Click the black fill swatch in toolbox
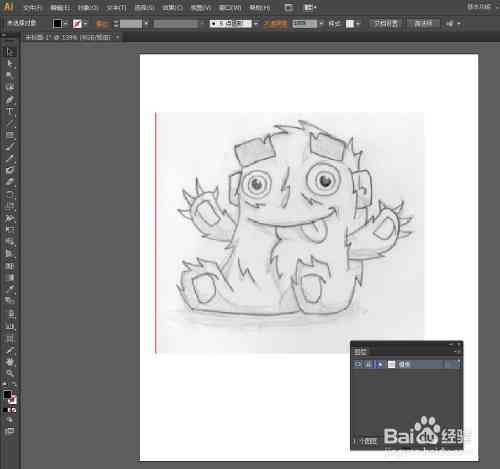Screen dimensions: 500x469 (7, 395)
